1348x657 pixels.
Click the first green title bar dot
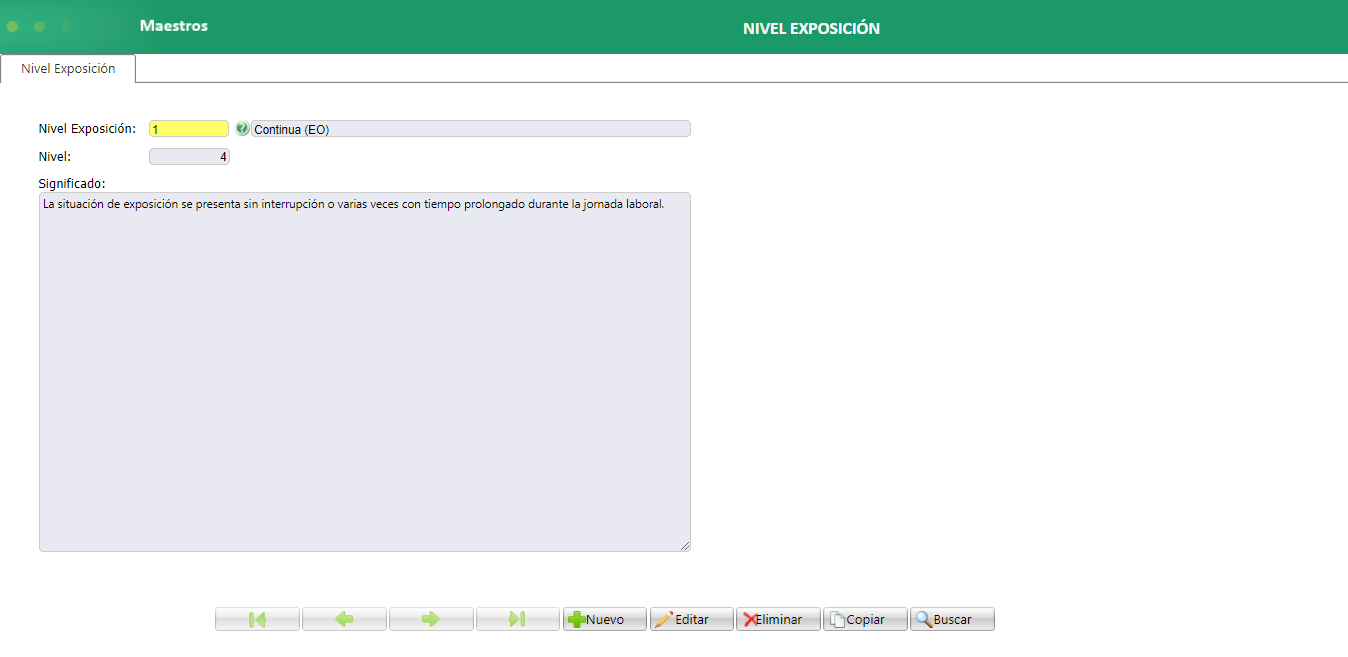coord(12,27)
